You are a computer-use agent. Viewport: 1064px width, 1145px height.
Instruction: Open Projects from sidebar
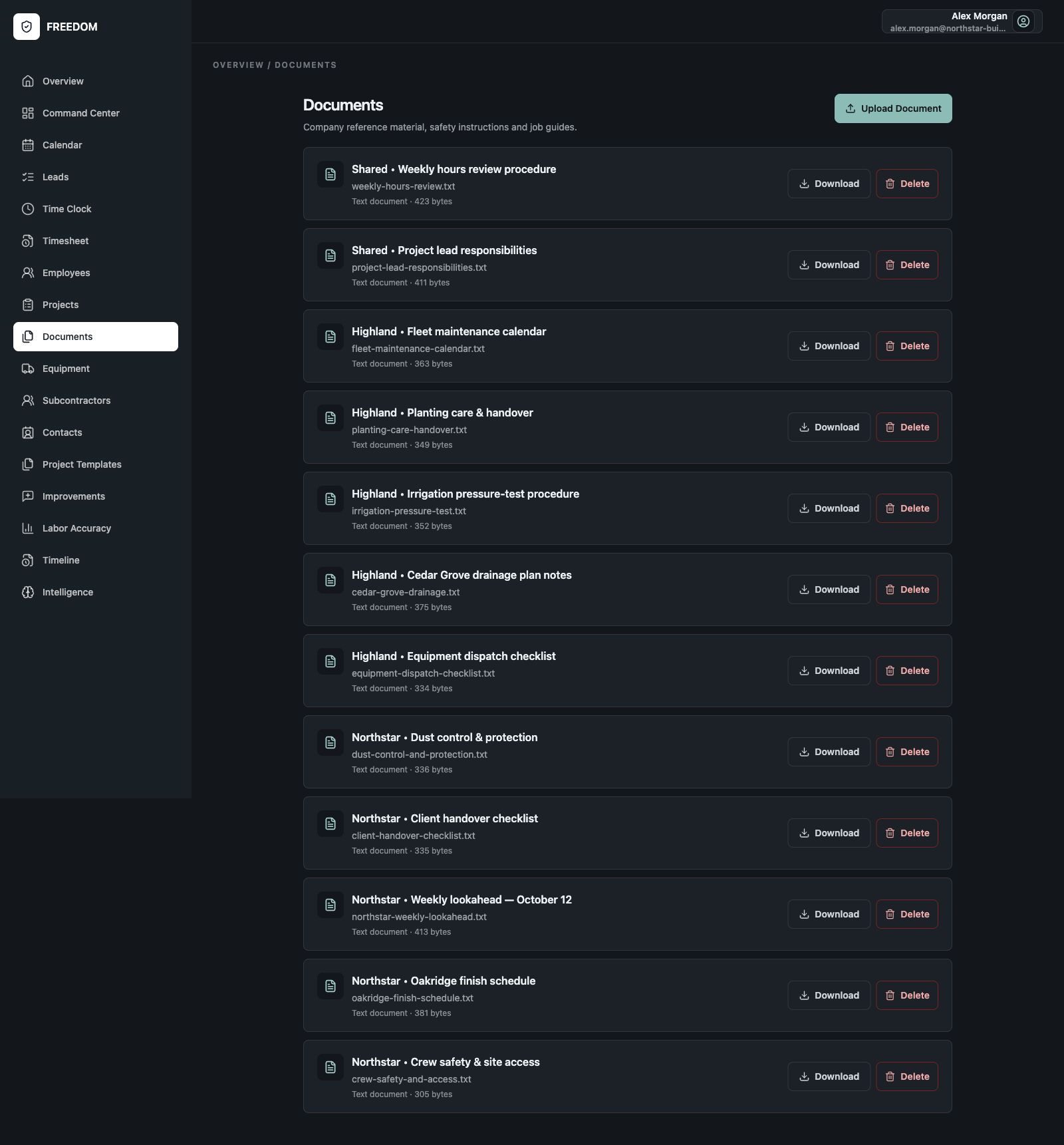(96, 305)
